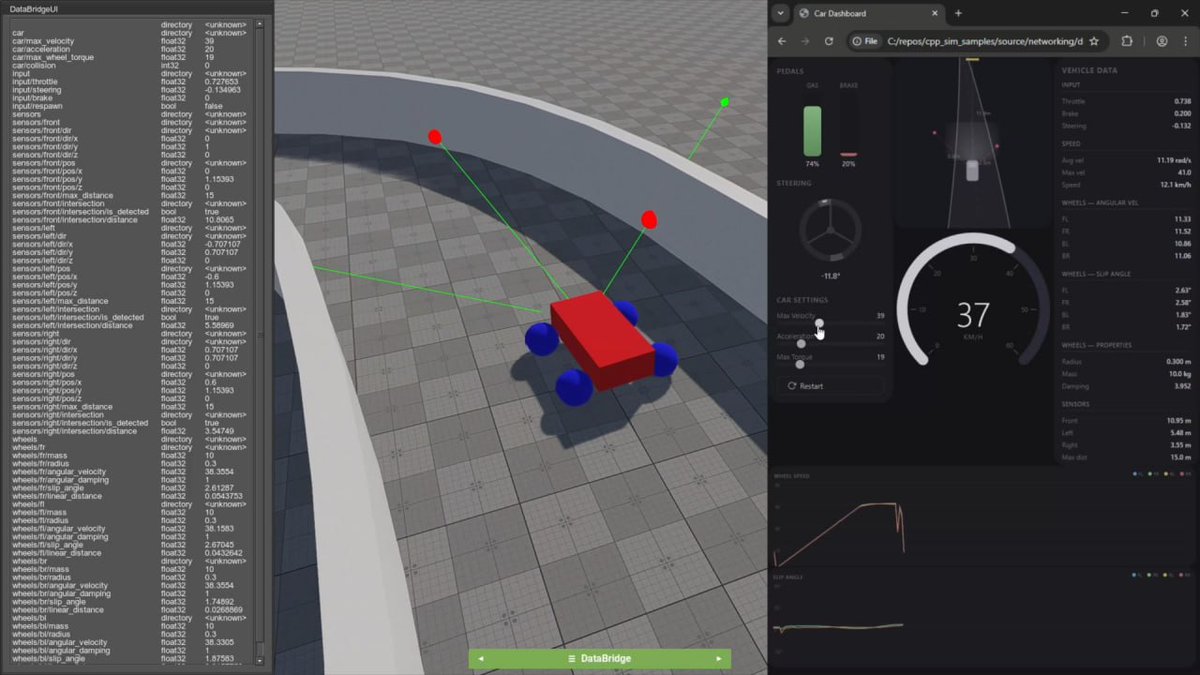Restore the browser window size
The width and height of the screenshot is (1200, 675).
point(1154,13)
